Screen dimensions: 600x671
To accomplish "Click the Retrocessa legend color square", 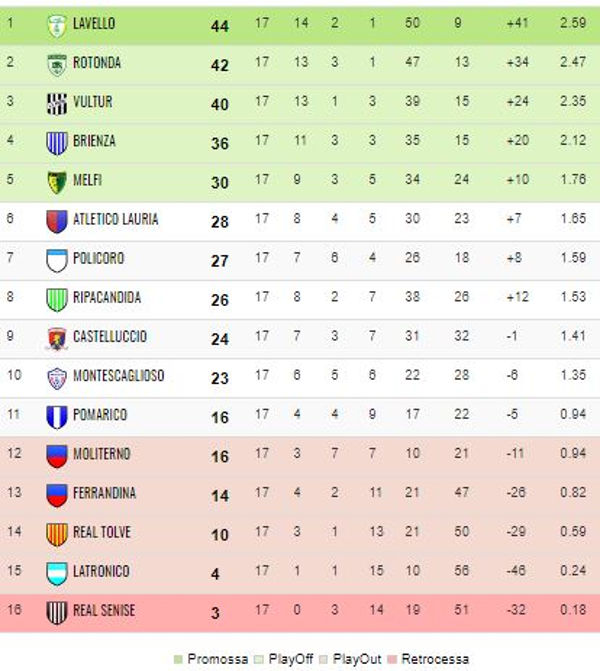I will click(x=392, y=659).
